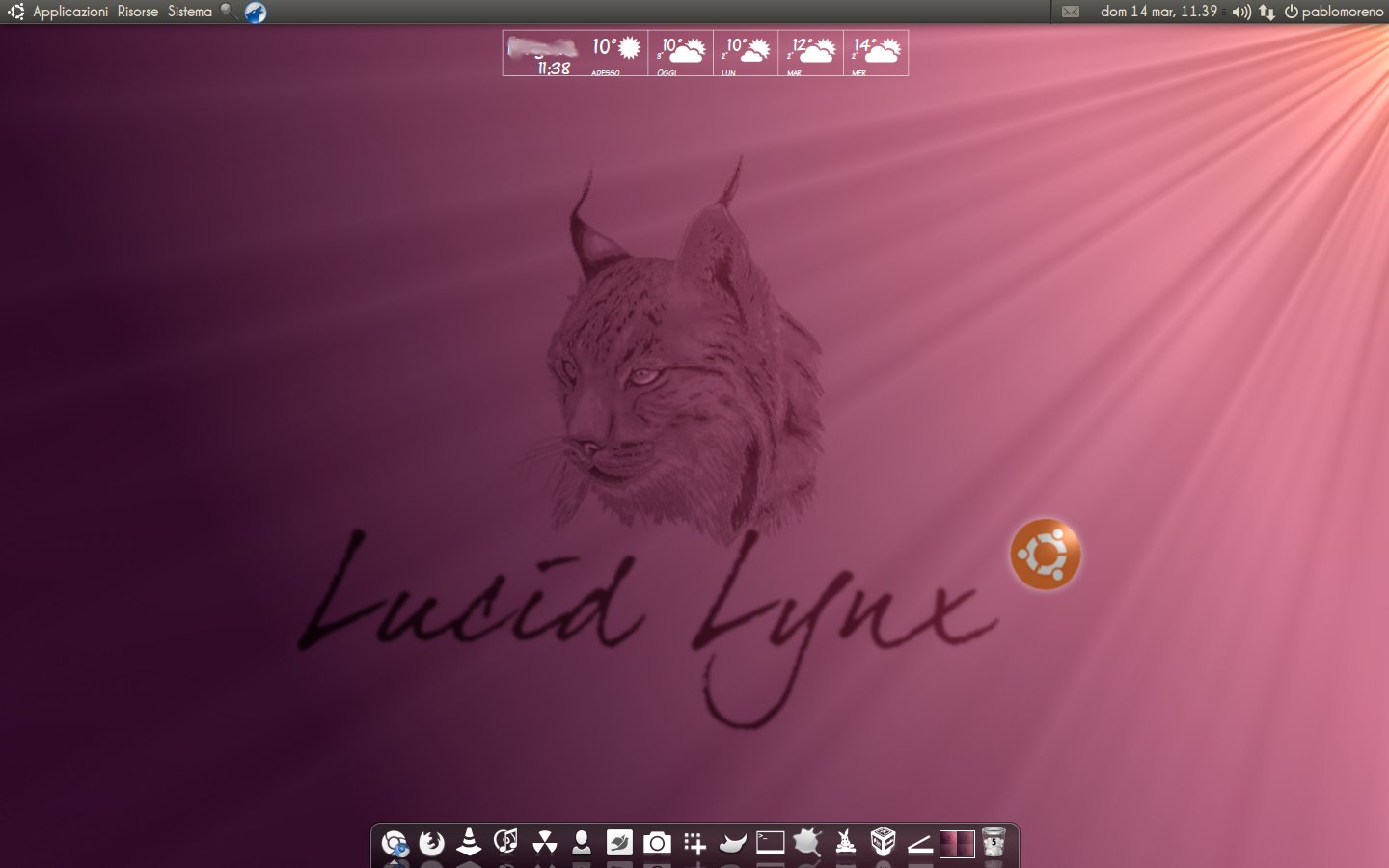Viewport: 1389px width, 868px height.
Task: Open the radiation-symbol app in dock
Action: (x=544, y=842)
